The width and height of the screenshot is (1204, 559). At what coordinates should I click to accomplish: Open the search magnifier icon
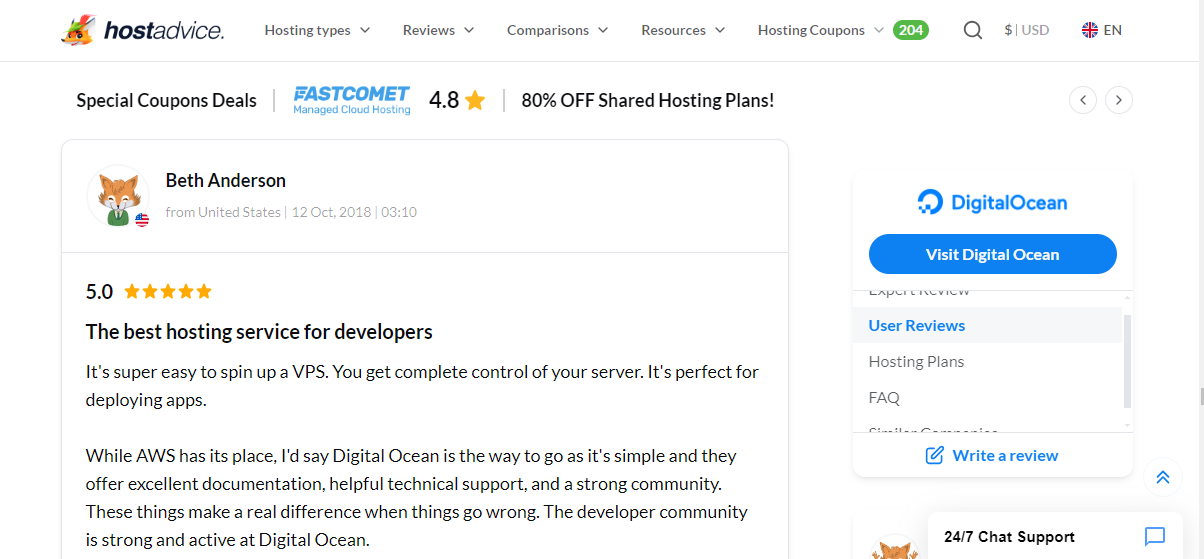coord(973,30)
